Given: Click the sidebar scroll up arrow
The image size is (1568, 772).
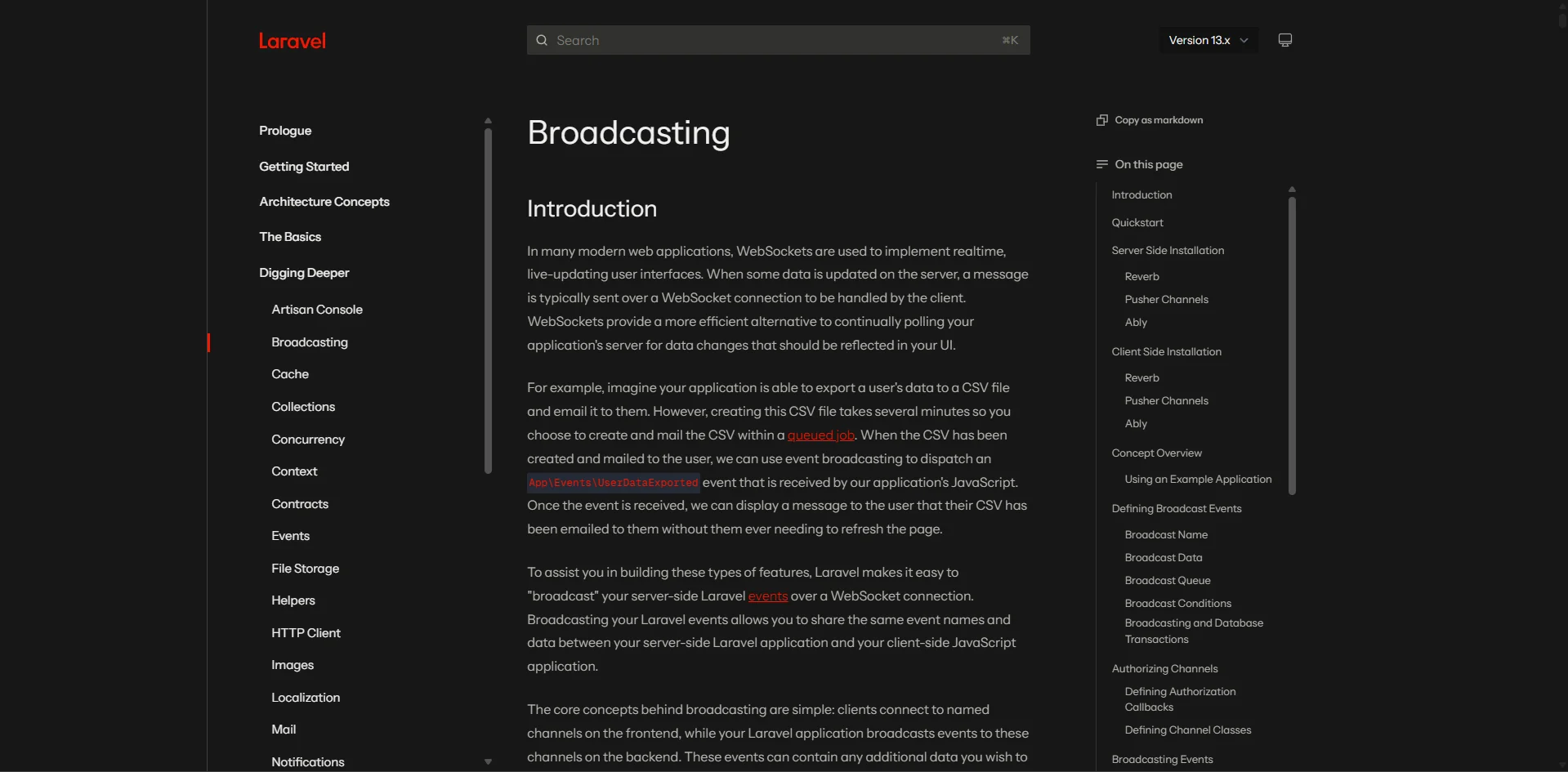Looking at the screenshot, I should pyautogui.click(x=488, y=121).
